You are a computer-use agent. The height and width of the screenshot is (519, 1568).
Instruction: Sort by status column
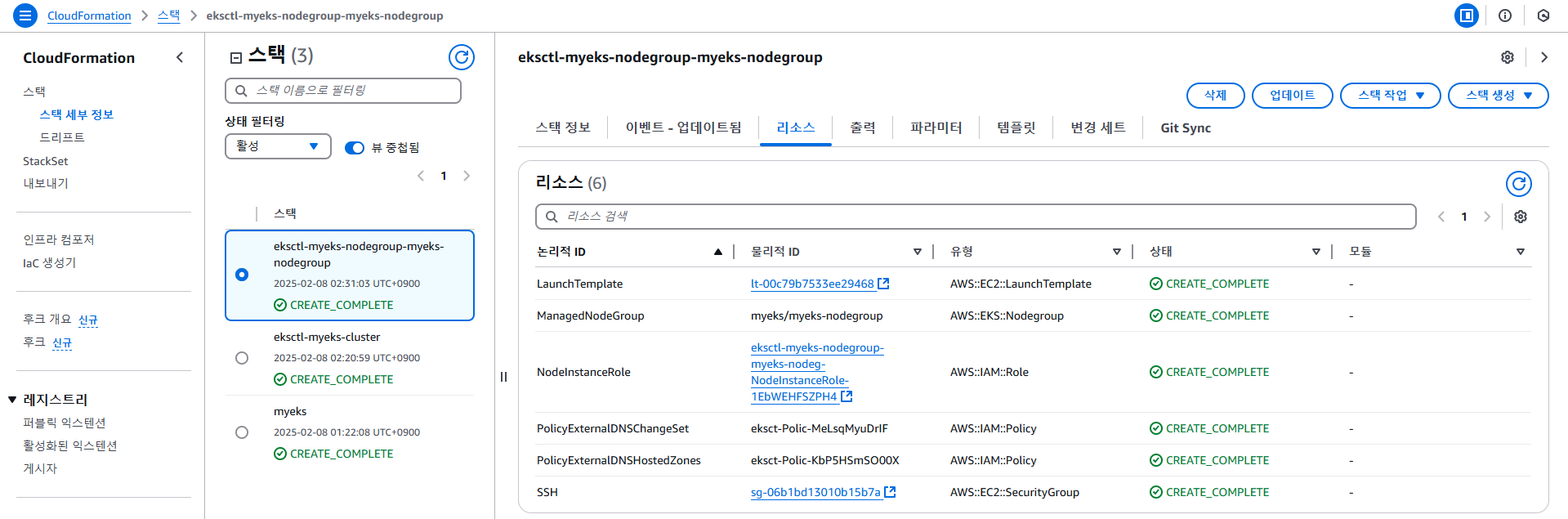1316,252
